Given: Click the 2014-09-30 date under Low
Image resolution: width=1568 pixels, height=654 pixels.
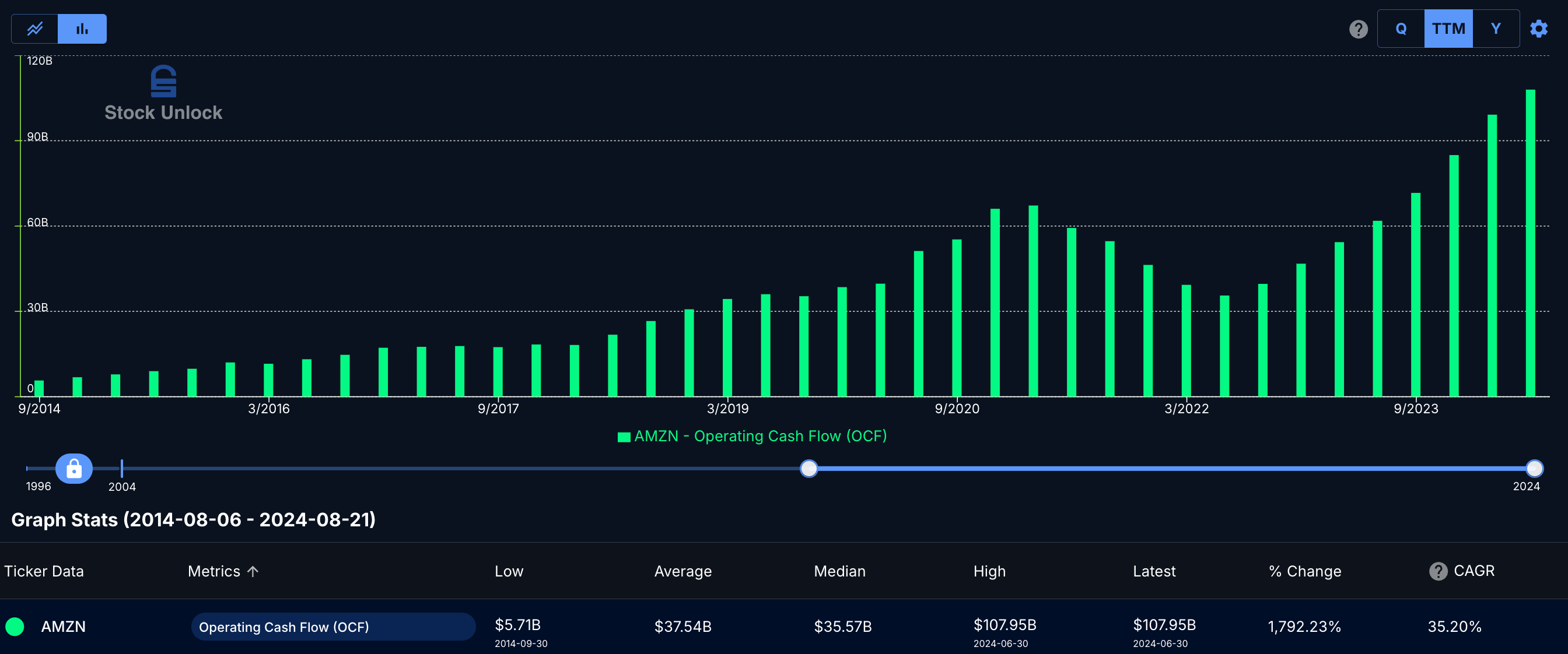Looking at the screenshot, I should [x=521, y=644].
